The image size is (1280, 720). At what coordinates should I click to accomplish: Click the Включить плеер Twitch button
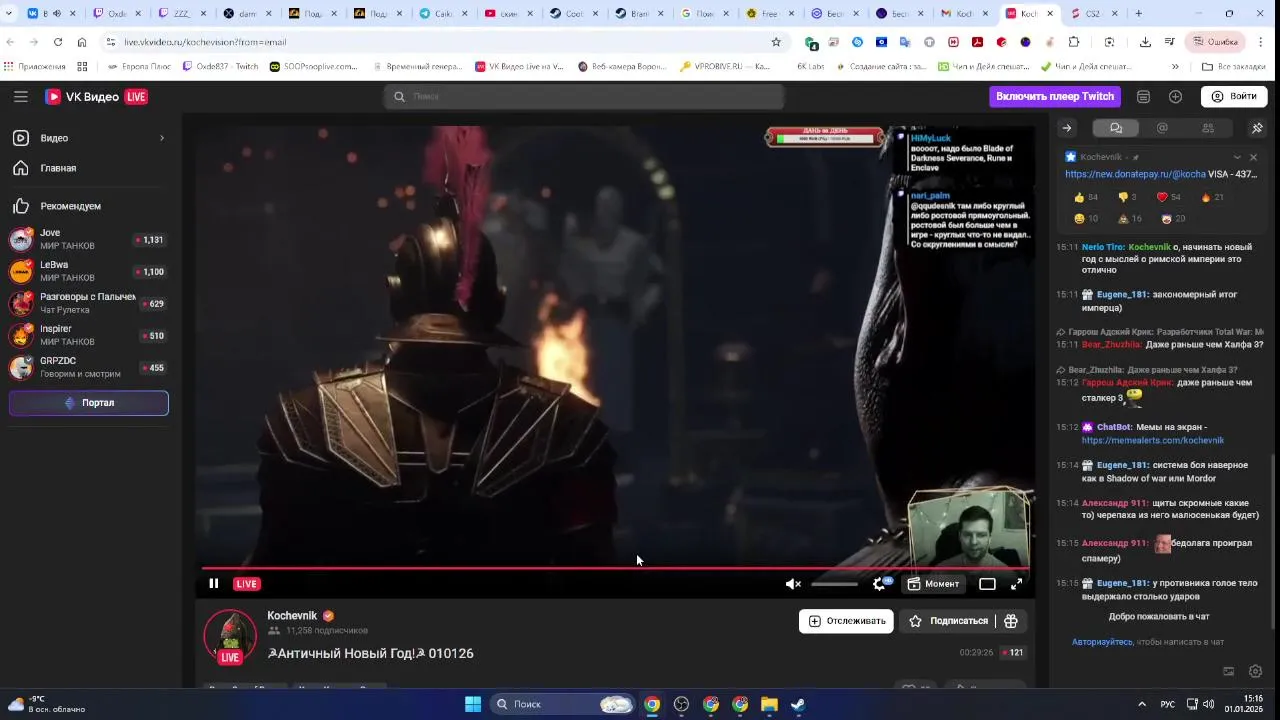(1055, 96)
